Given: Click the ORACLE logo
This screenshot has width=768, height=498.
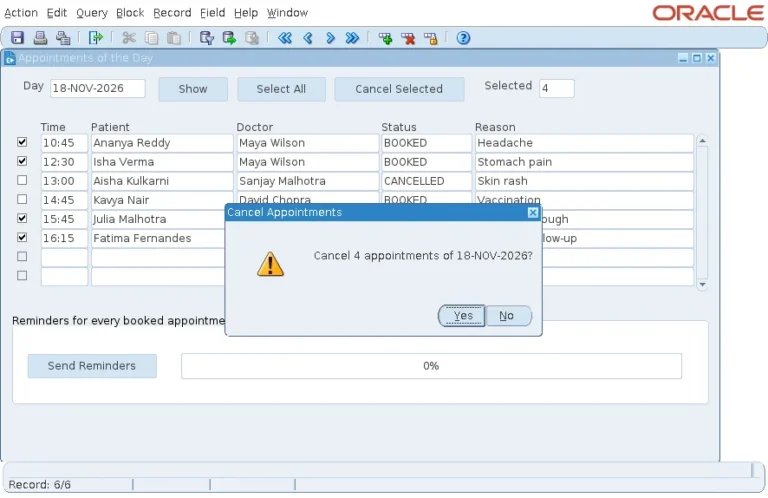Looking at the screenshot, I should [708, 13].
